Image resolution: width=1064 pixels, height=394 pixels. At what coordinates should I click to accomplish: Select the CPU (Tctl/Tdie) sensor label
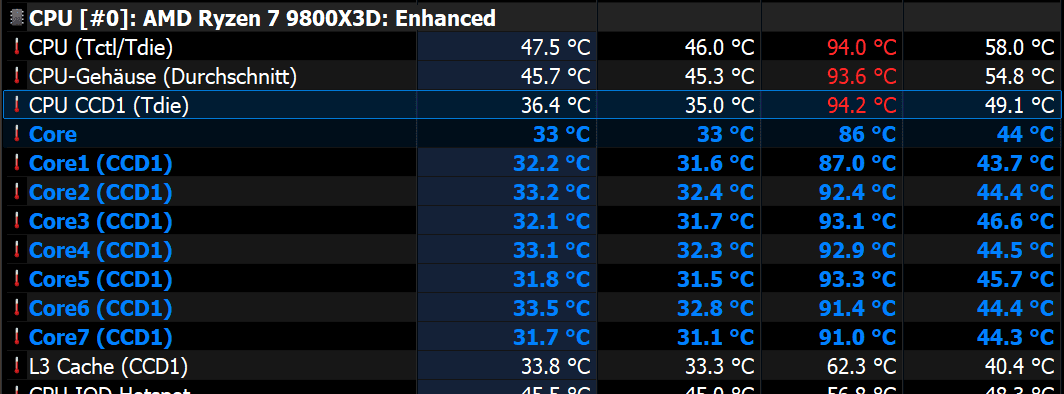tap(101, 47)
